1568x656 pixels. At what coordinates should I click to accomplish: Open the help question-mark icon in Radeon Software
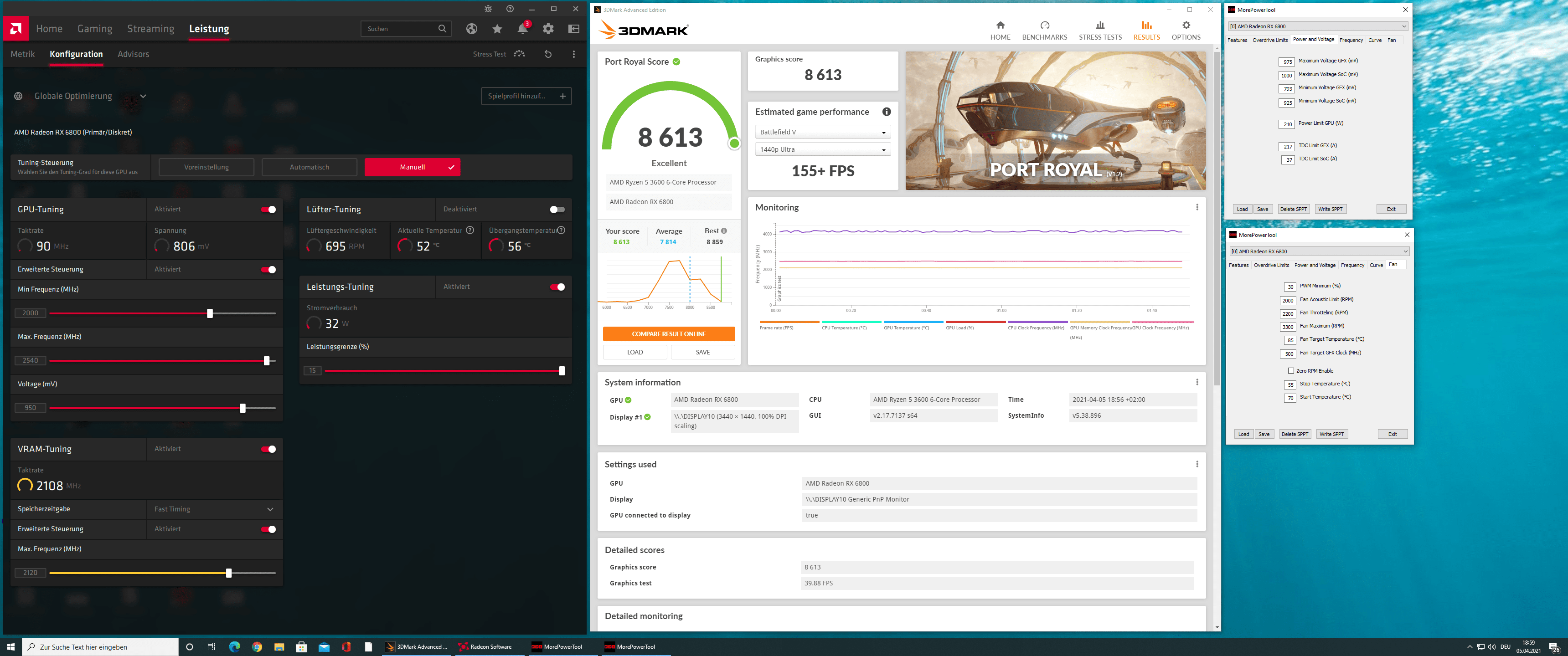click(x=510, y=9)
